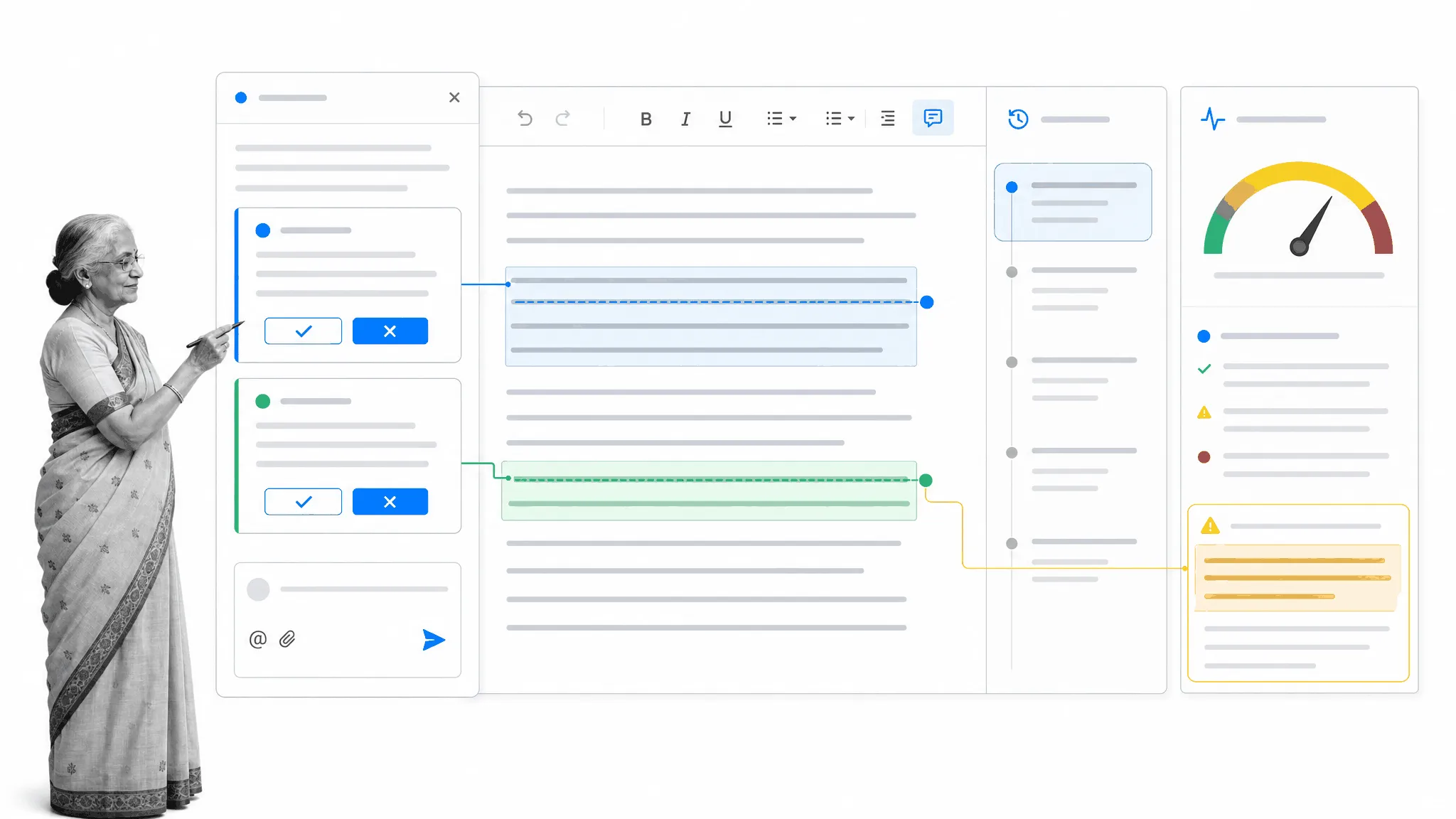Image resolution: width=1456 pixels, height=819 pixels.
Task: Close the comments panel with the X
Action: 454,97
